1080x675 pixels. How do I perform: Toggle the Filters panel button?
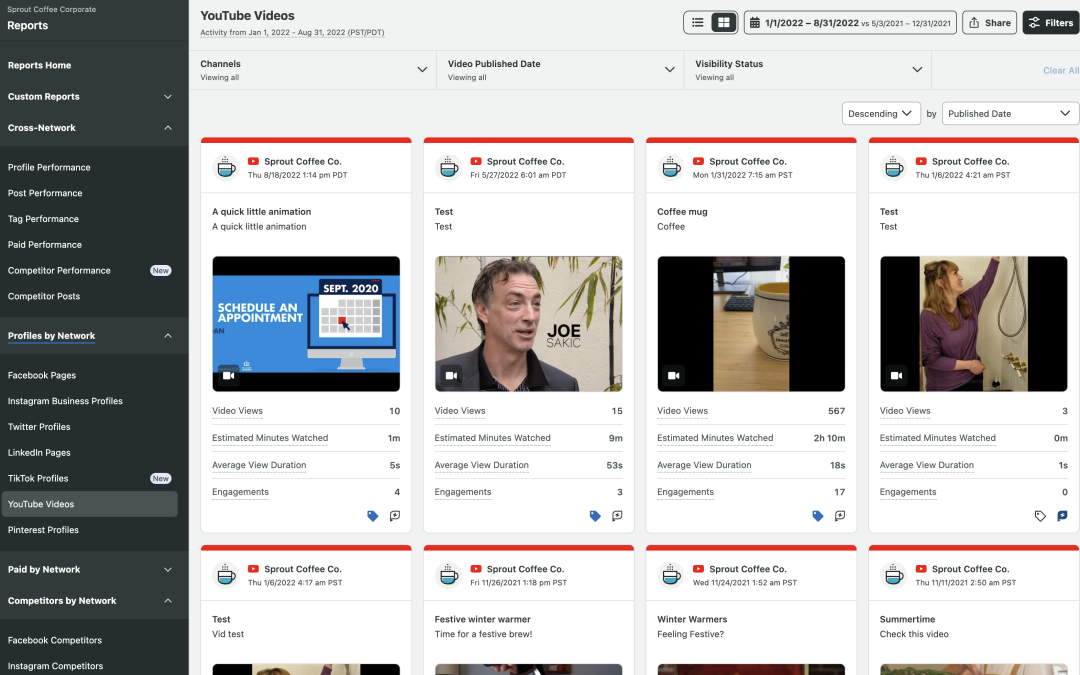tap(1050, 23)
